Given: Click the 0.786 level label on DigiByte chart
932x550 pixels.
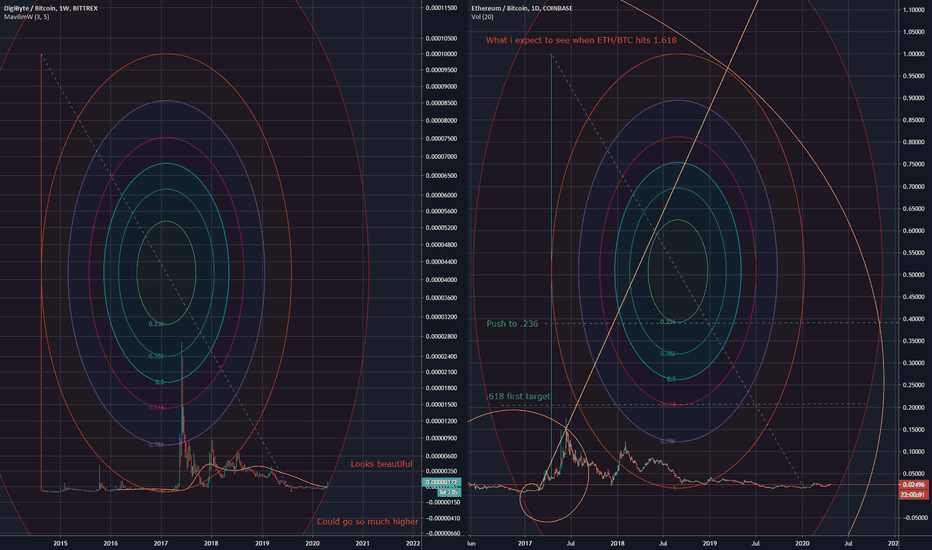Looking at the screenshot, I should coord(156,445).
